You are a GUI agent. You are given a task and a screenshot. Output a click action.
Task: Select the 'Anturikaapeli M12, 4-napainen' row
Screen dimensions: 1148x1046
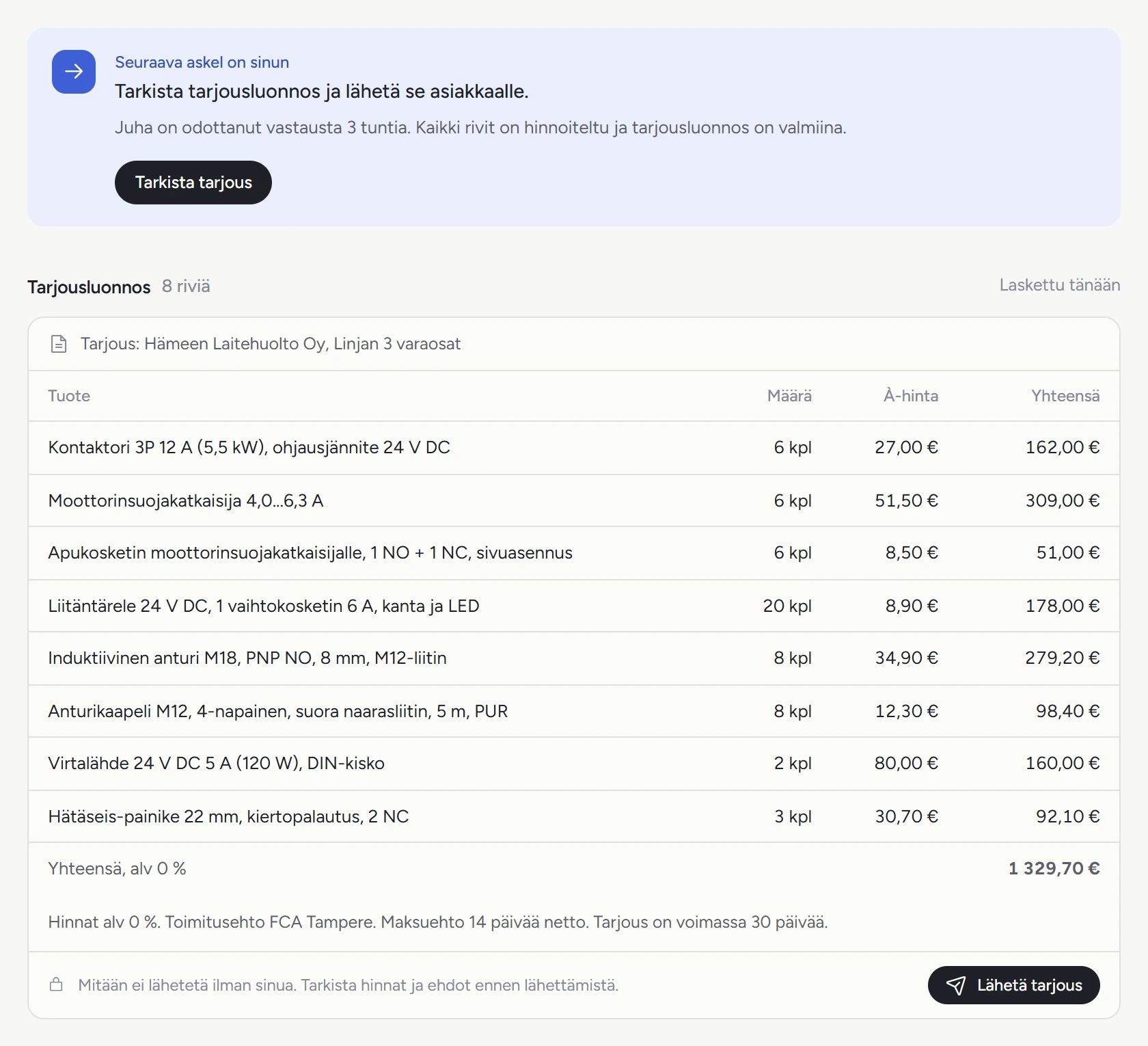(574, 711)
